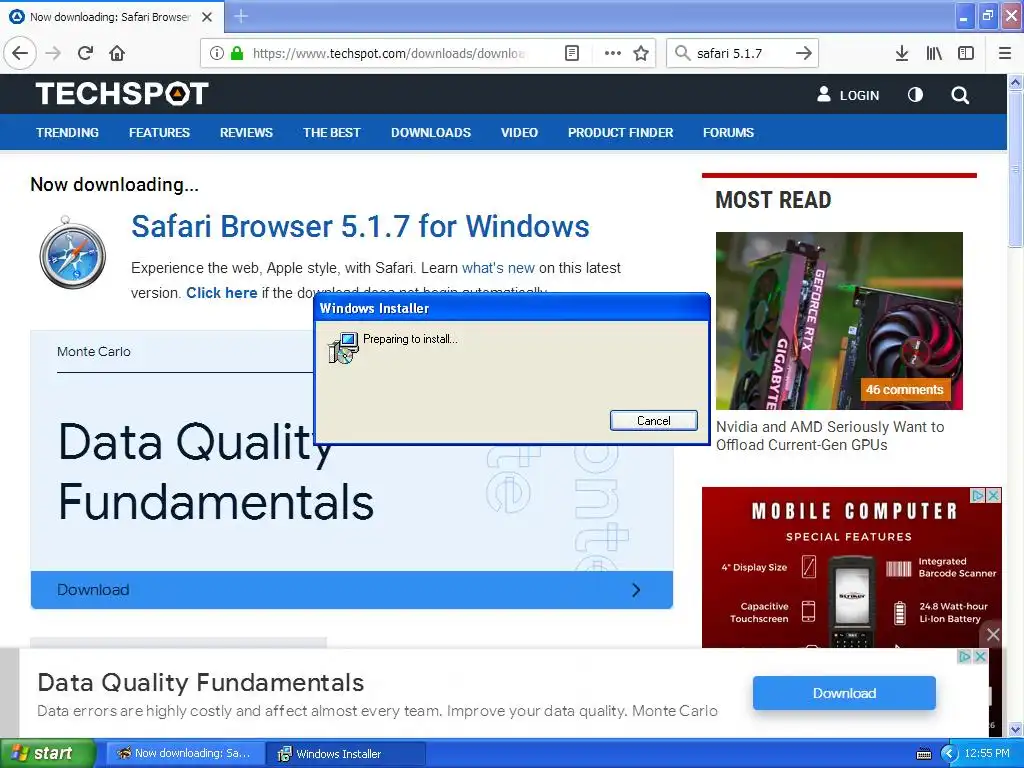Follow the what's new link

(498, 268)
